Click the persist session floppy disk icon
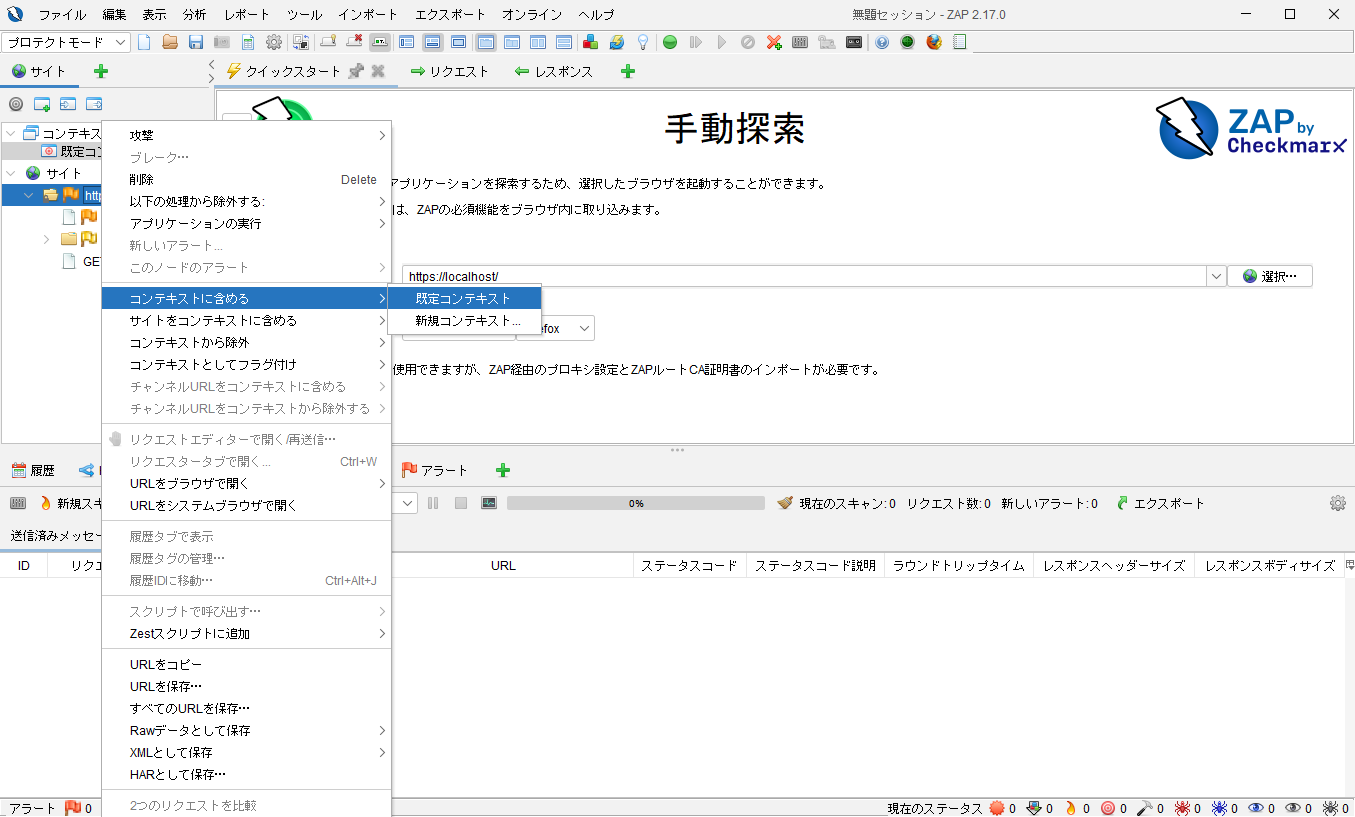Image resolution: width=1355 pixels, height=817 pixels. click(x=196, y=42)
